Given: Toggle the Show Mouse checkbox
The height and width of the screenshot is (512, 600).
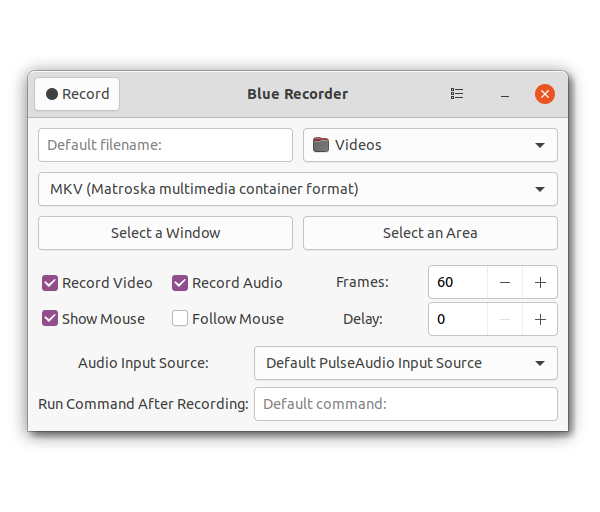Looking at the screenshot, I should coord(50,318).
